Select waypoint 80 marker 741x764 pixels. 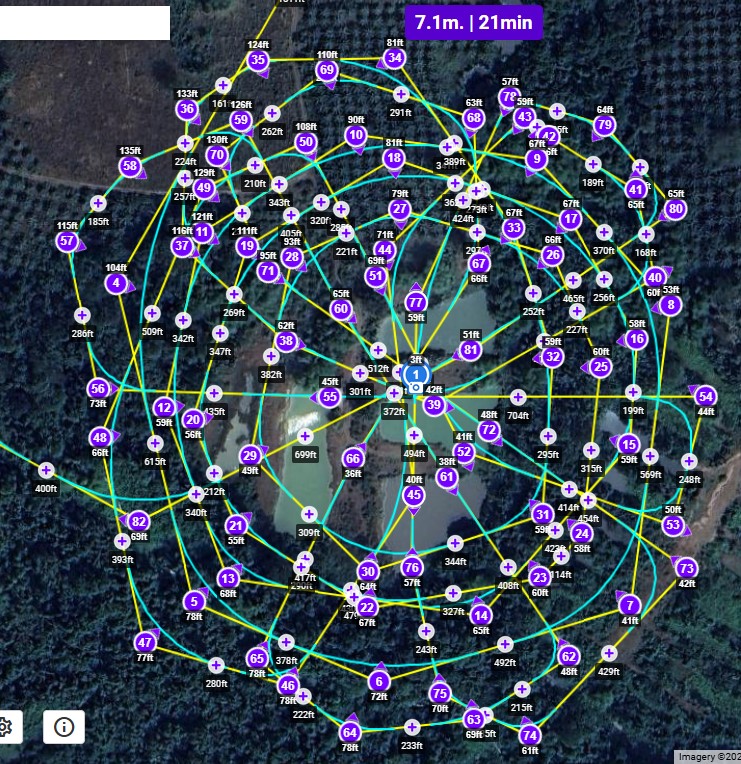click(x=676, y=209)
